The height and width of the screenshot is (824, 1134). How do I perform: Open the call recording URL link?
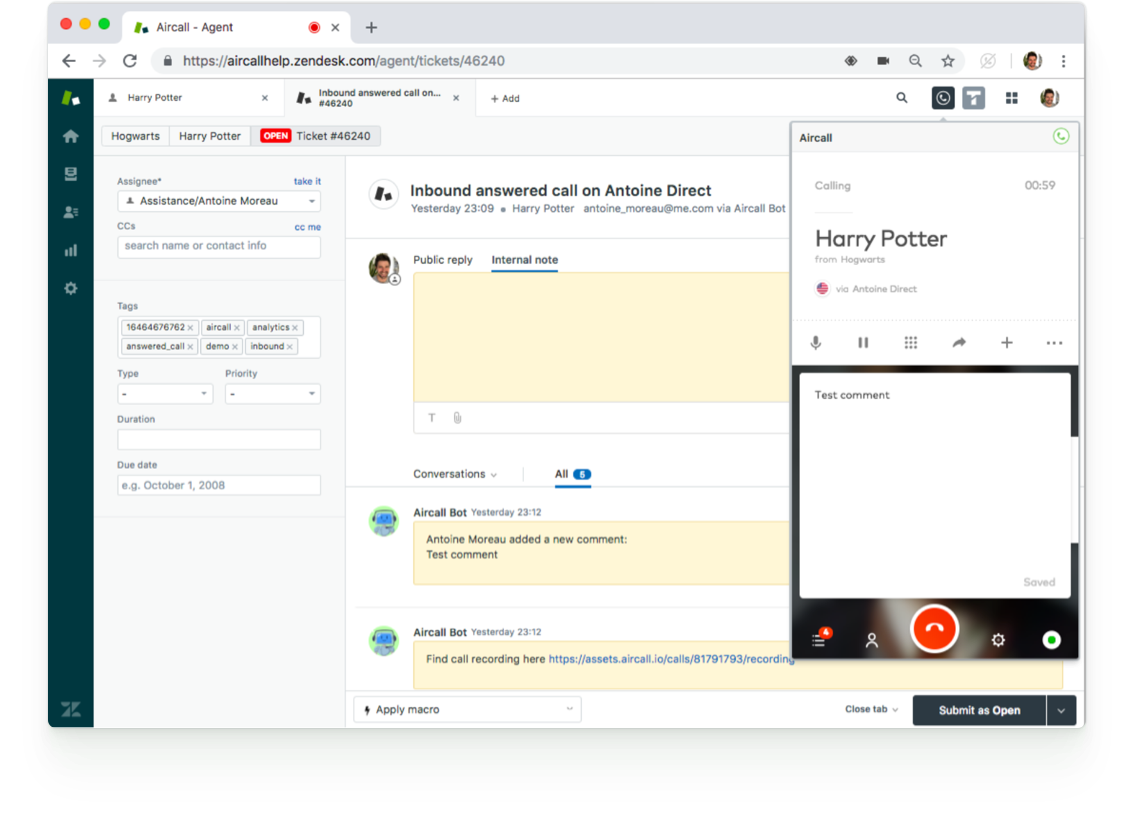pos(671,659)
